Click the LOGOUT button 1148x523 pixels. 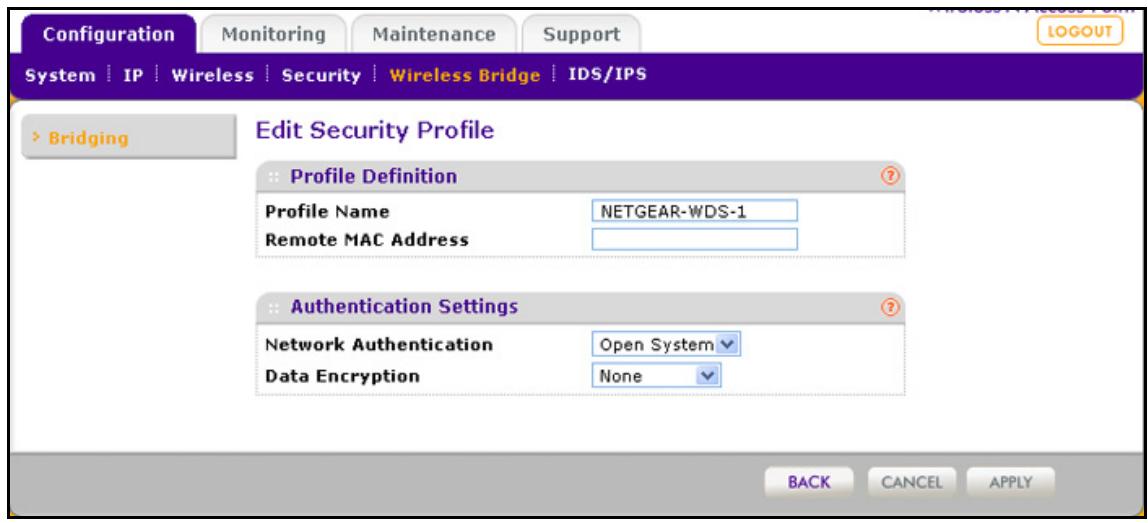point(1080,31)
